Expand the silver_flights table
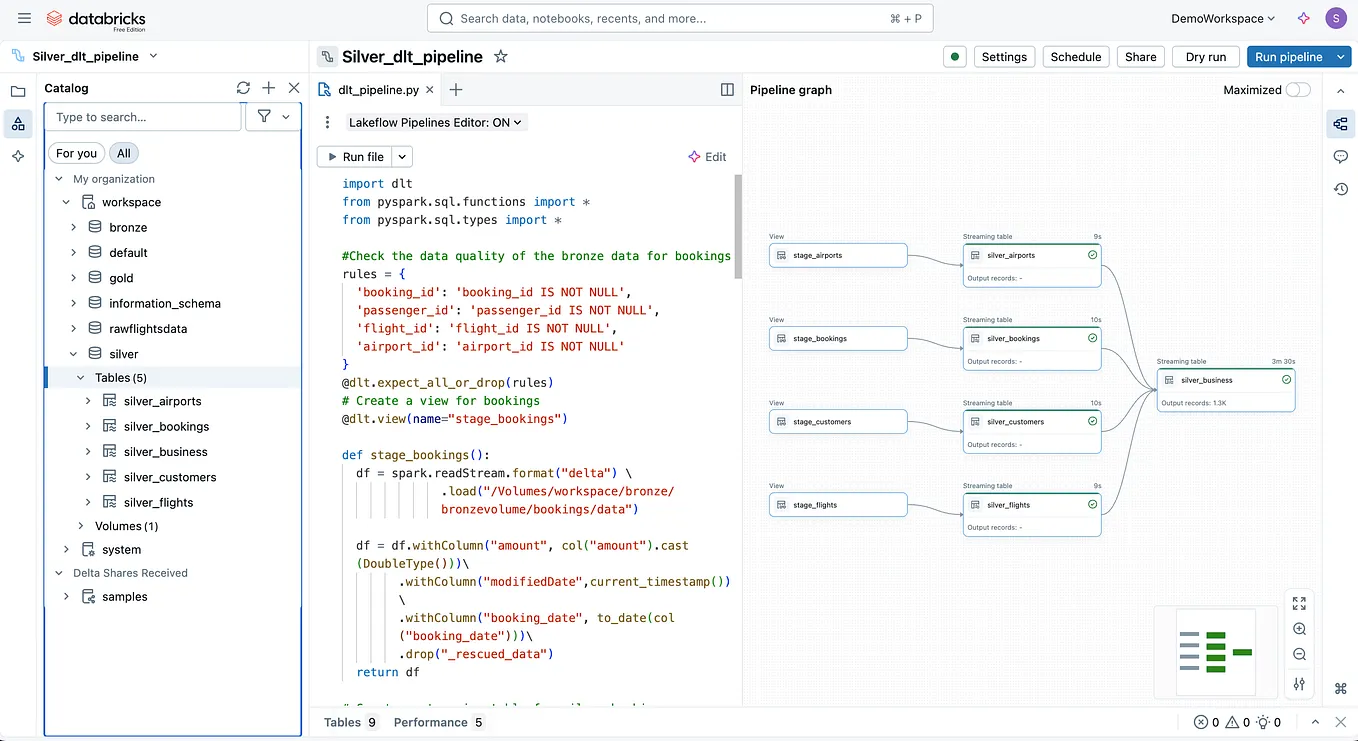The width and height of the screenshot is (1358, 741). point(89,501)
